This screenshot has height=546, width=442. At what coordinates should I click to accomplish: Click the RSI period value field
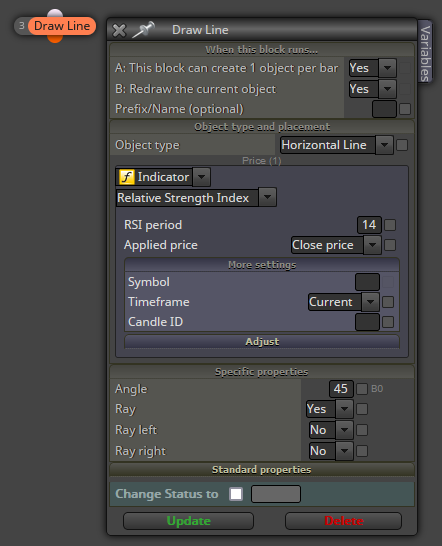point(369,225)
